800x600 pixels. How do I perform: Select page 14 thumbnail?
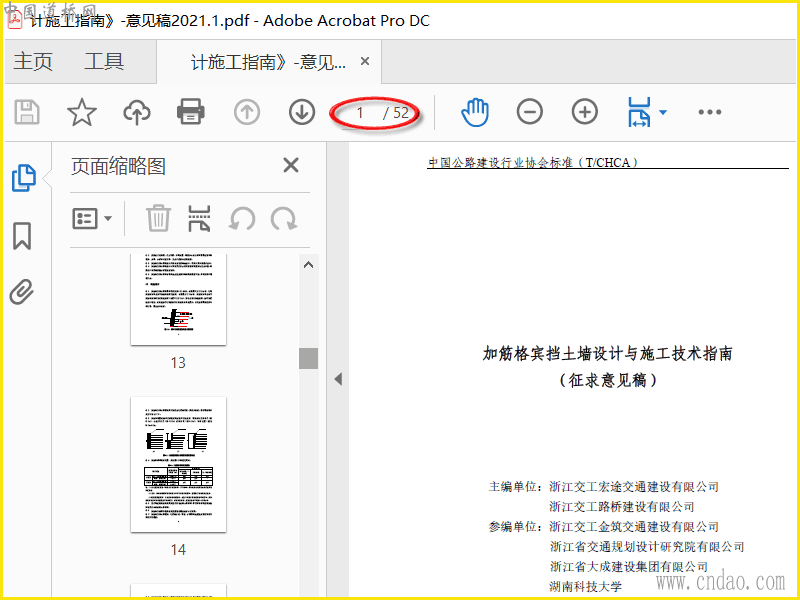(178, 465)
